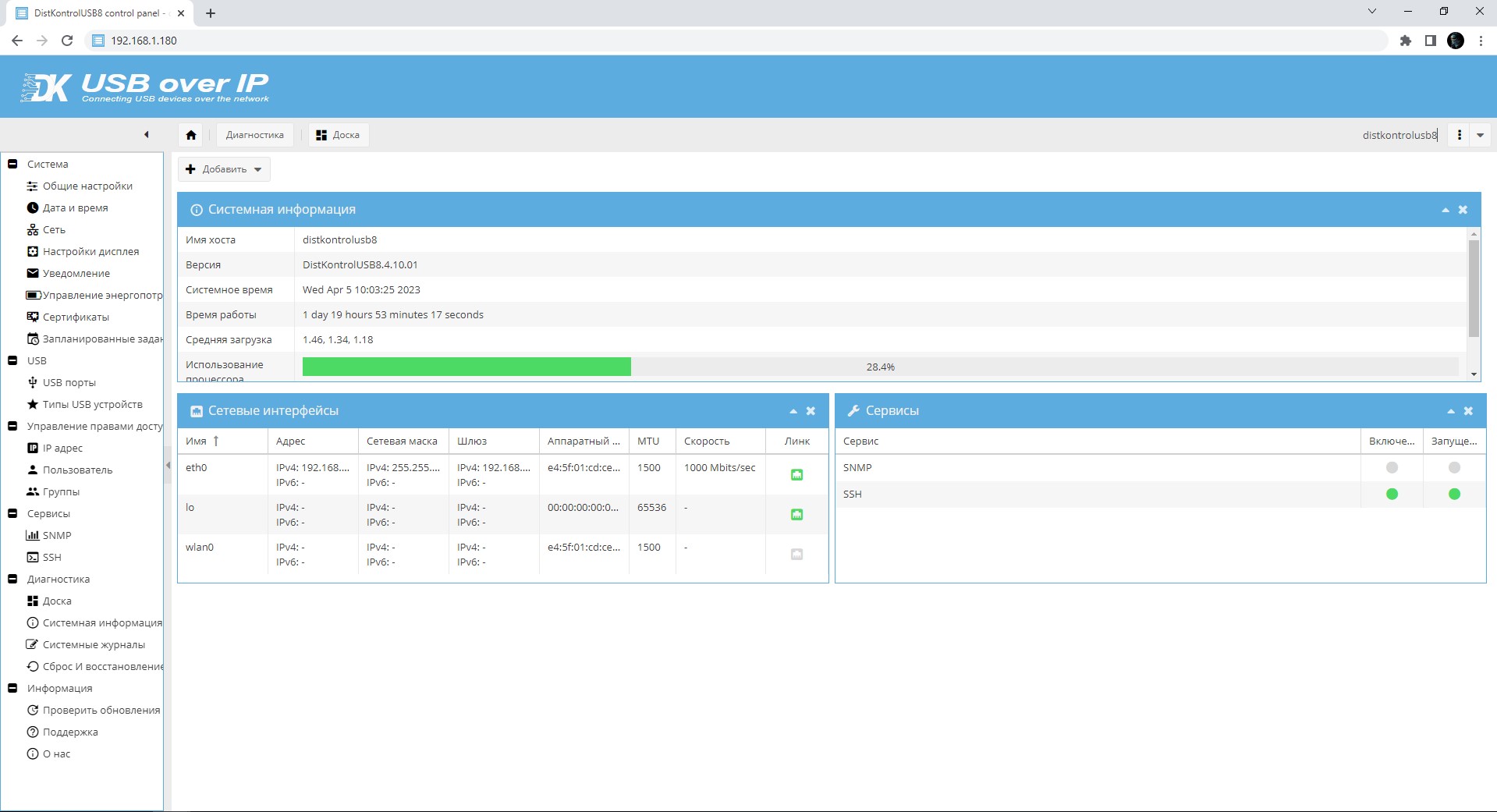Click SSH running status indicator
The height and width of the screenshot is (812, 1497).
(x=1454, y=494)
